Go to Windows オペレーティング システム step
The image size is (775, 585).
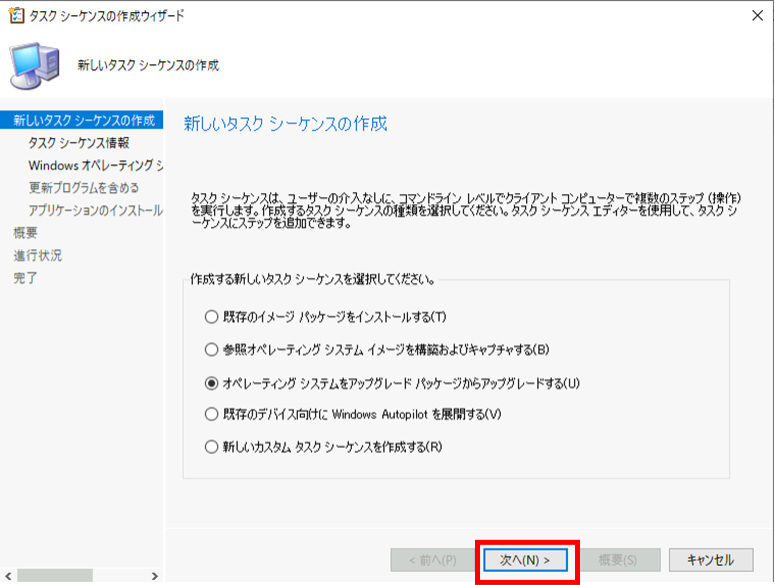(95, 165)
